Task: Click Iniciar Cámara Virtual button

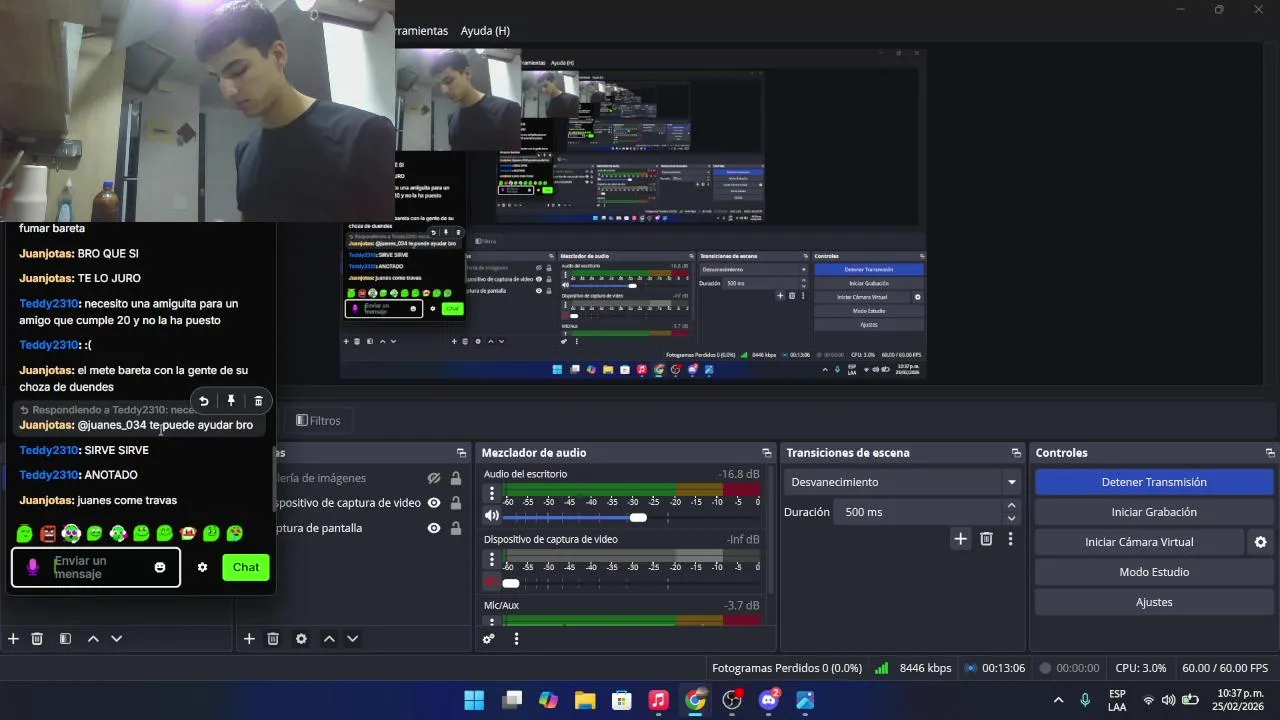Action: click(x=1139, y=542)
